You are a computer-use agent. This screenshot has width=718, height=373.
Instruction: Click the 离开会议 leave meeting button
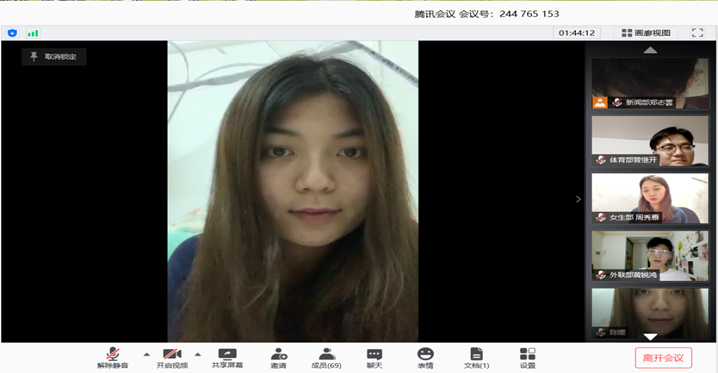point(663,358)
